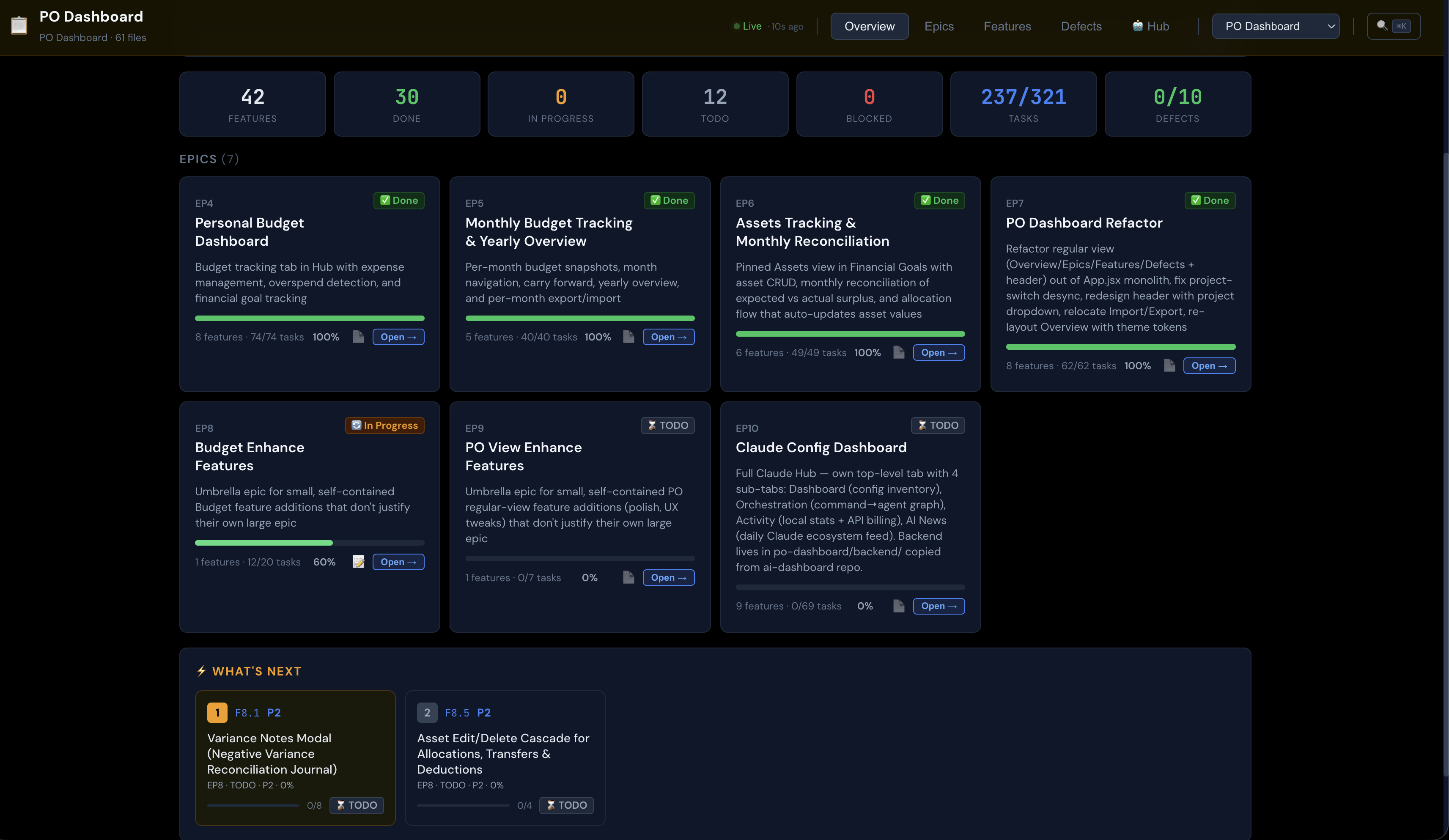The width and height of the screenshot is (1449, 840).
Task: Click the "9 features · 0/69 tasks" text
Action: 788,606
